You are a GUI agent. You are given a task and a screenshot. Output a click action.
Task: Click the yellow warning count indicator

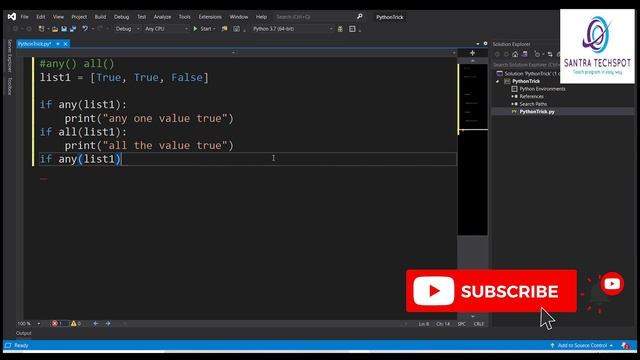click(x=76, y=323)
